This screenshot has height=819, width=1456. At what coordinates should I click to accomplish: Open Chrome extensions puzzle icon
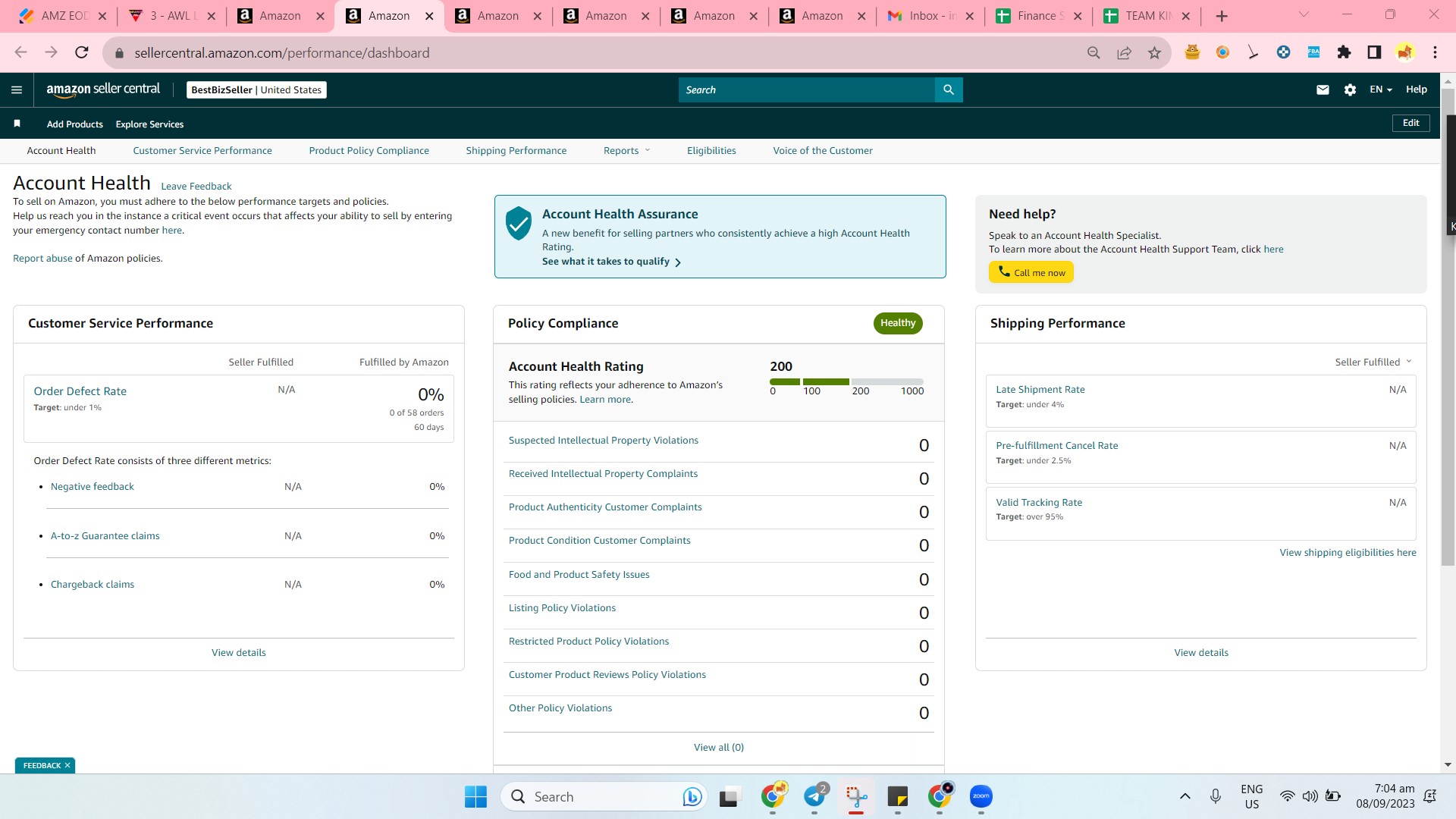click(x=1344, y=52)
